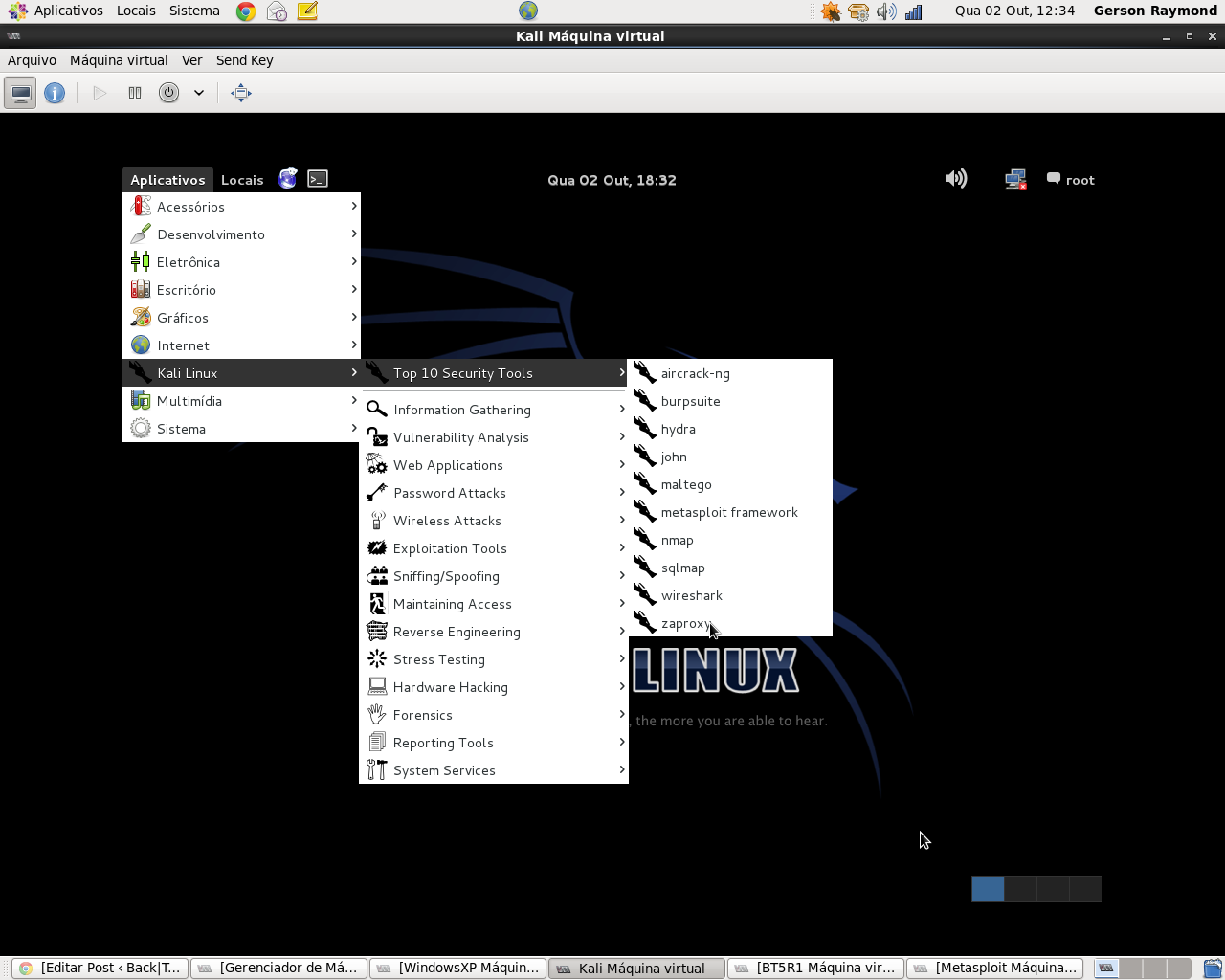The width and height of the screenshot is (1225, 980).
Task: Launch zaproxy menu entry
Action: click(730, 623)
